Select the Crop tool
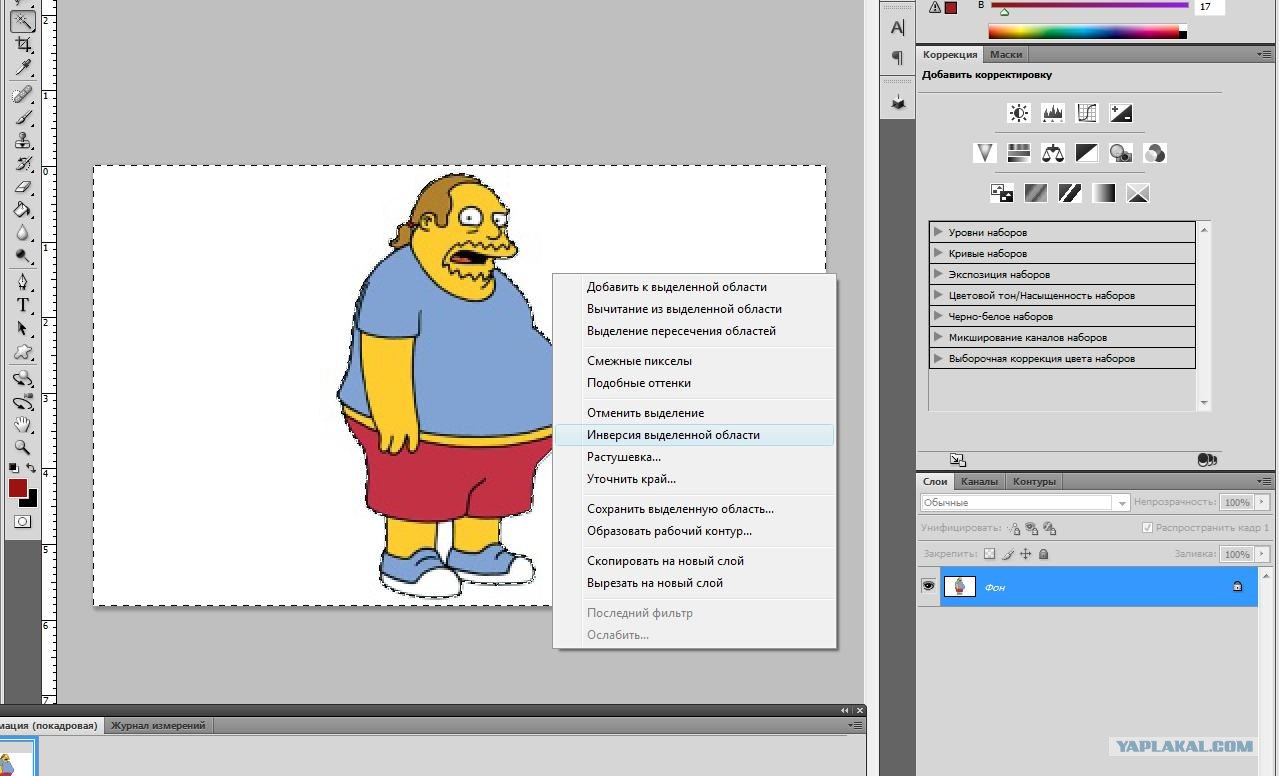The image size is (1279, 776). click(22, 44)
